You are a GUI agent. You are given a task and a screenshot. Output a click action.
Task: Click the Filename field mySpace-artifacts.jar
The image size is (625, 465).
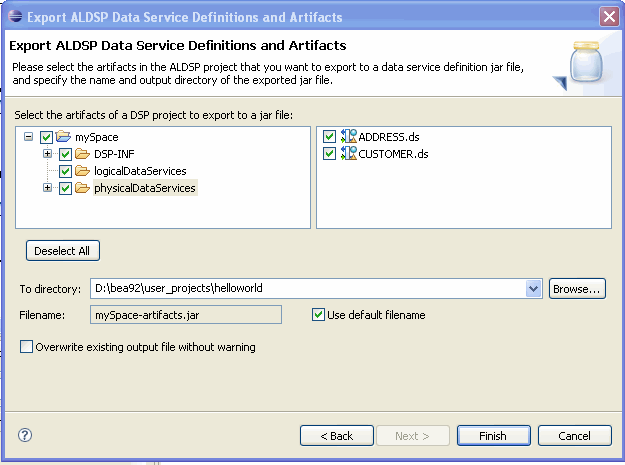(x=186, y=315)
